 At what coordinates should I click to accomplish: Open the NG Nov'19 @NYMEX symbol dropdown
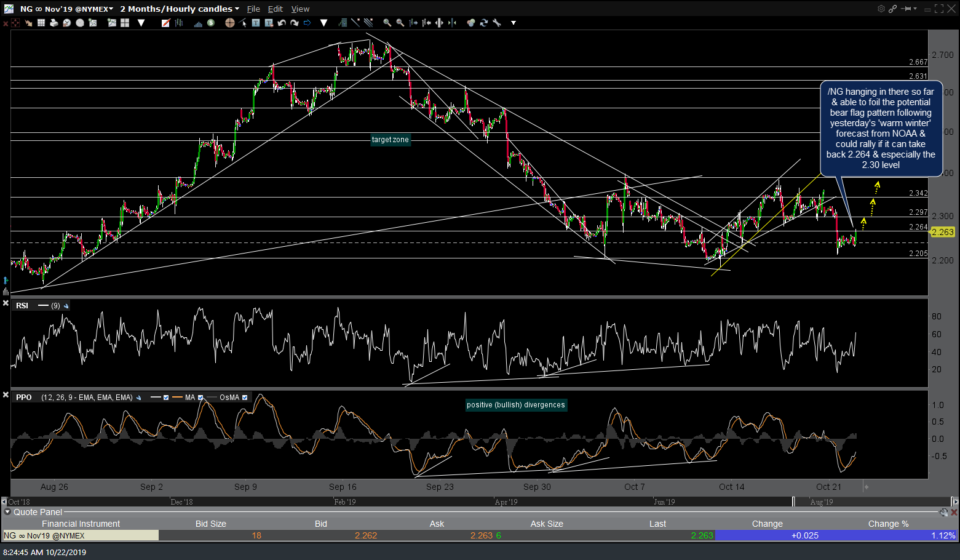click(66, 8)
